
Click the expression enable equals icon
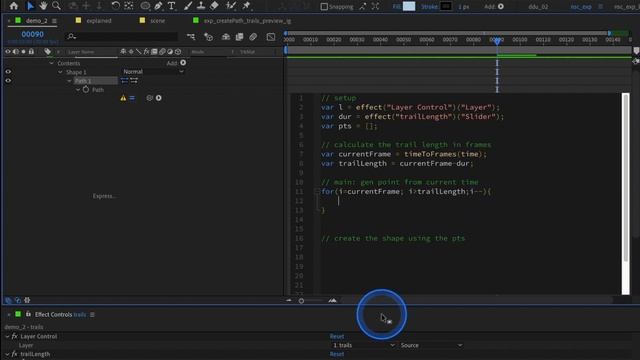click(132, 98)
